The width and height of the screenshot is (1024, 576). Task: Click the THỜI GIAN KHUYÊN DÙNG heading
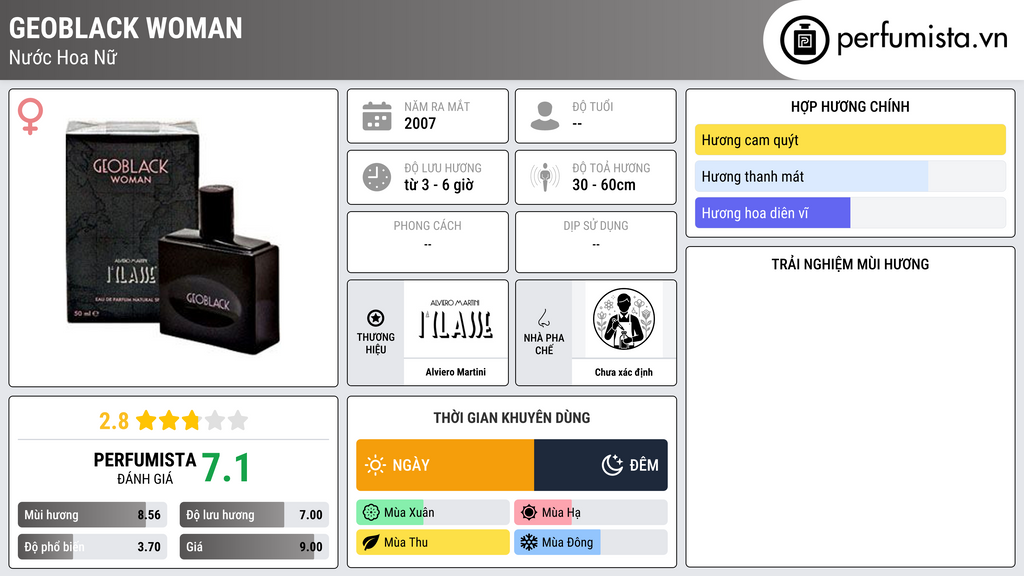[x=512, y=418]
